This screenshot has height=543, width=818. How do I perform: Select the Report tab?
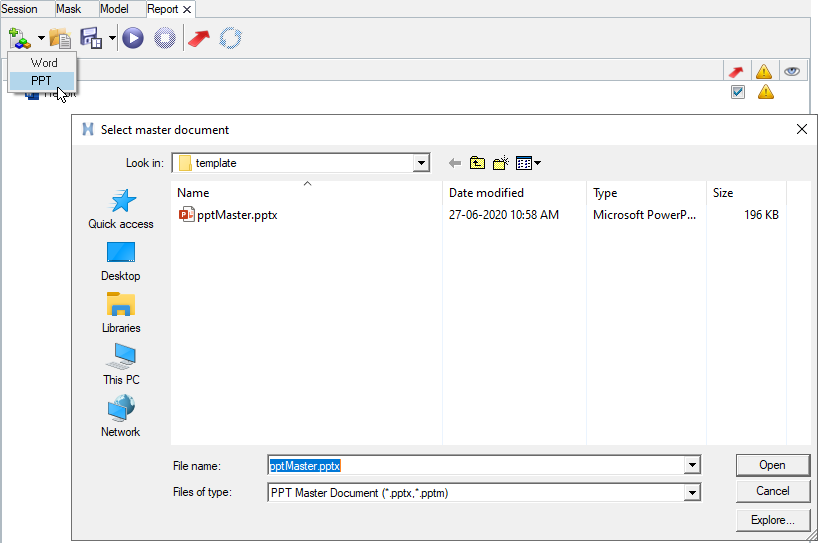[x=163, y=9]
